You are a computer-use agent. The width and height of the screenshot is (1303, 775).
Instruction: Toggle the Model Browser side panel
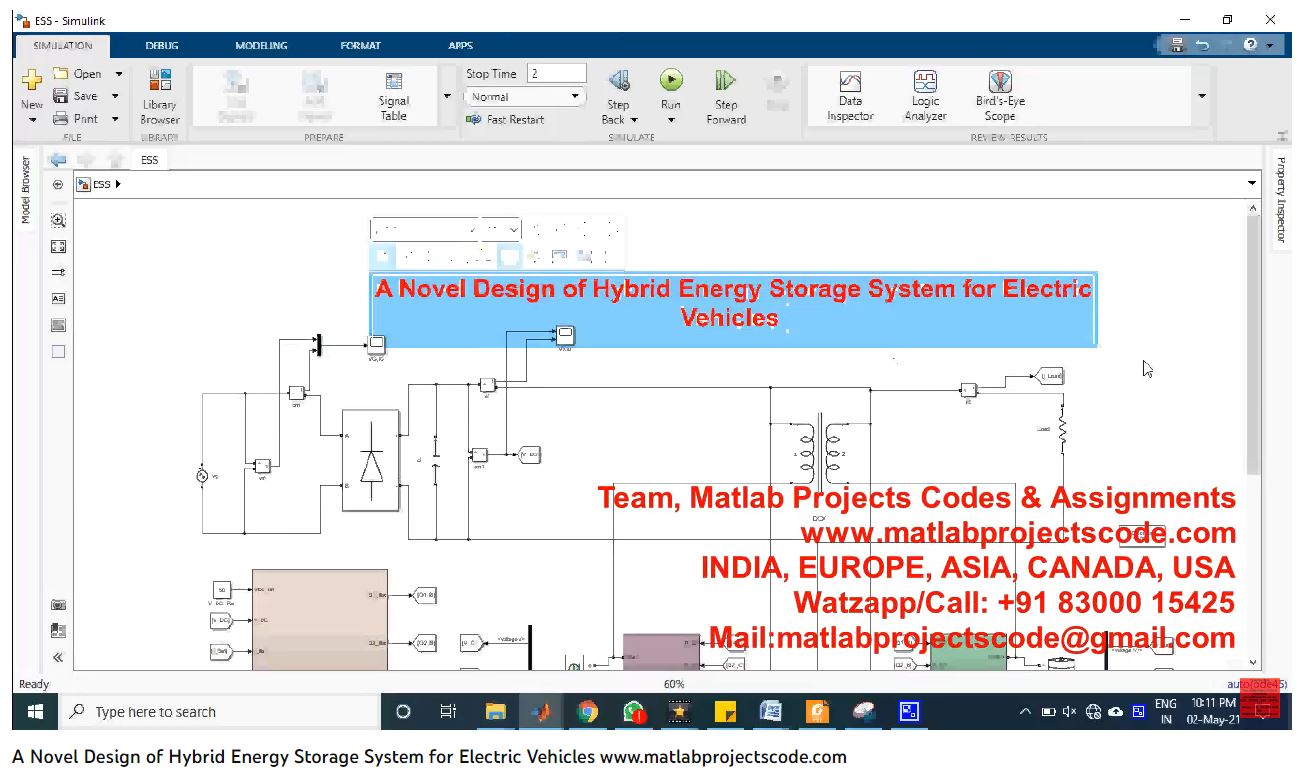click(26, 190)
